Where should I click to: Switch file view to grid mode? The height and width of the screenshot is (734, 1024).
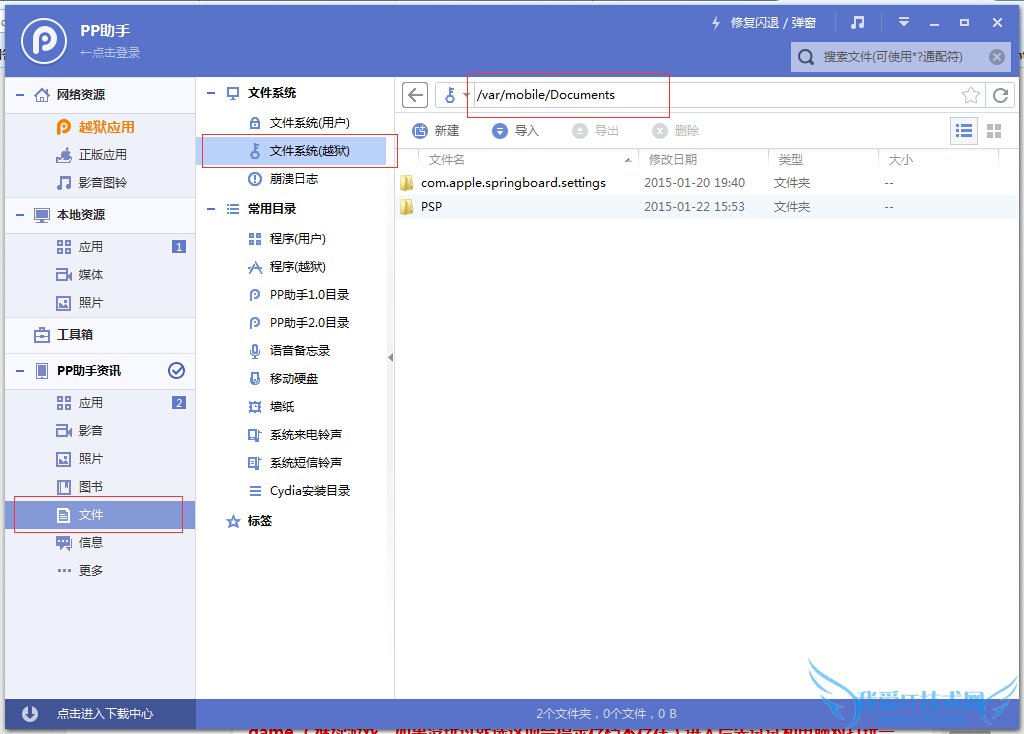[992, 129]
